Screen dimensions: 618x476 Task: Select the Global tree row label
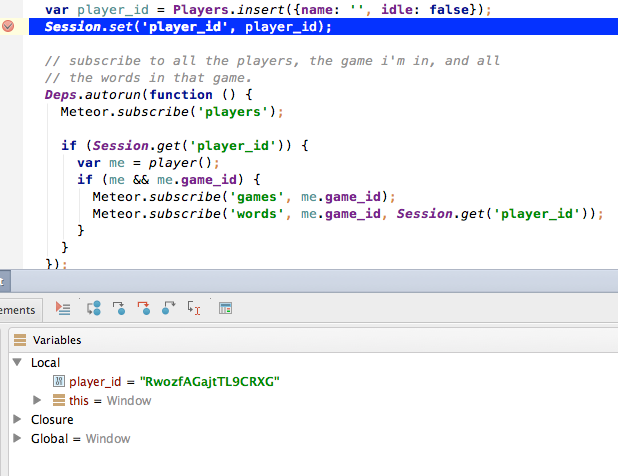(49, 439)
